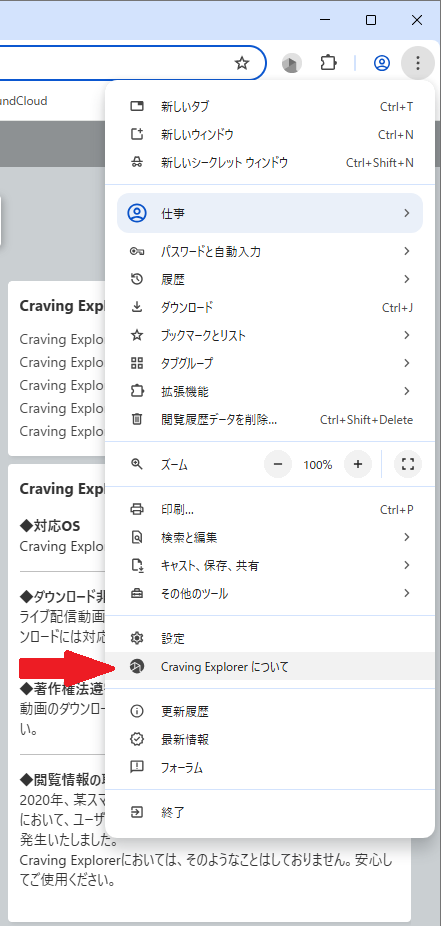Click the three-dot menu button
This screenshot has height=926, width=441.
tap(417, 63)
